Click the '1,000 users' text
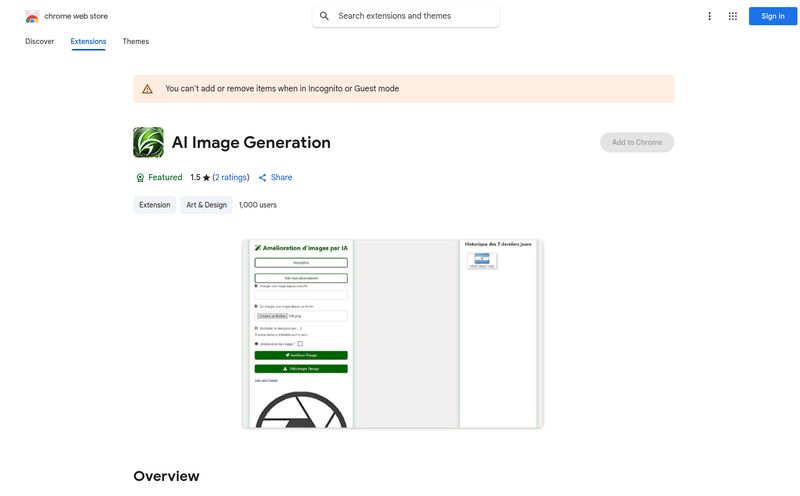Screen dimensions: 800x496 coord(258,205)
